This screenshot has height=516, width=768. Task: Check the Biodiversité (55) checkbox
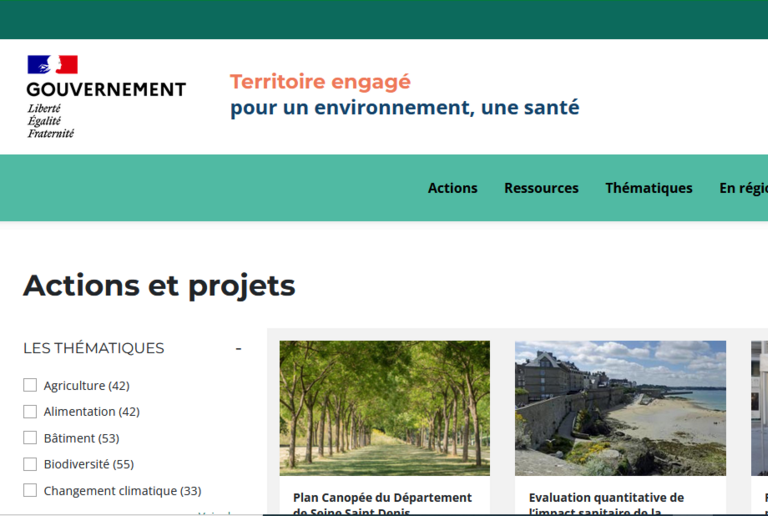coord(30,464)
